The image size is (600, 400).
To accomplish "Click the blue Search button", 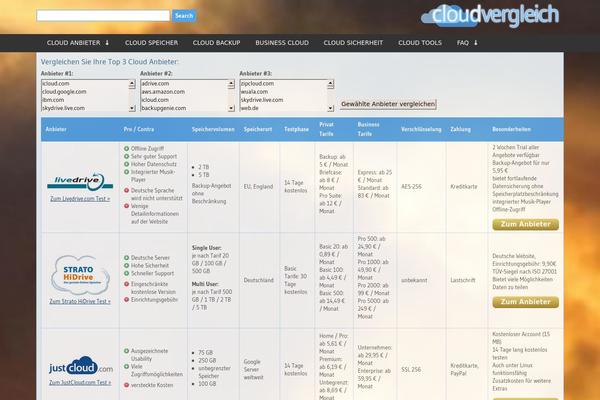I will tap(184, 16).
